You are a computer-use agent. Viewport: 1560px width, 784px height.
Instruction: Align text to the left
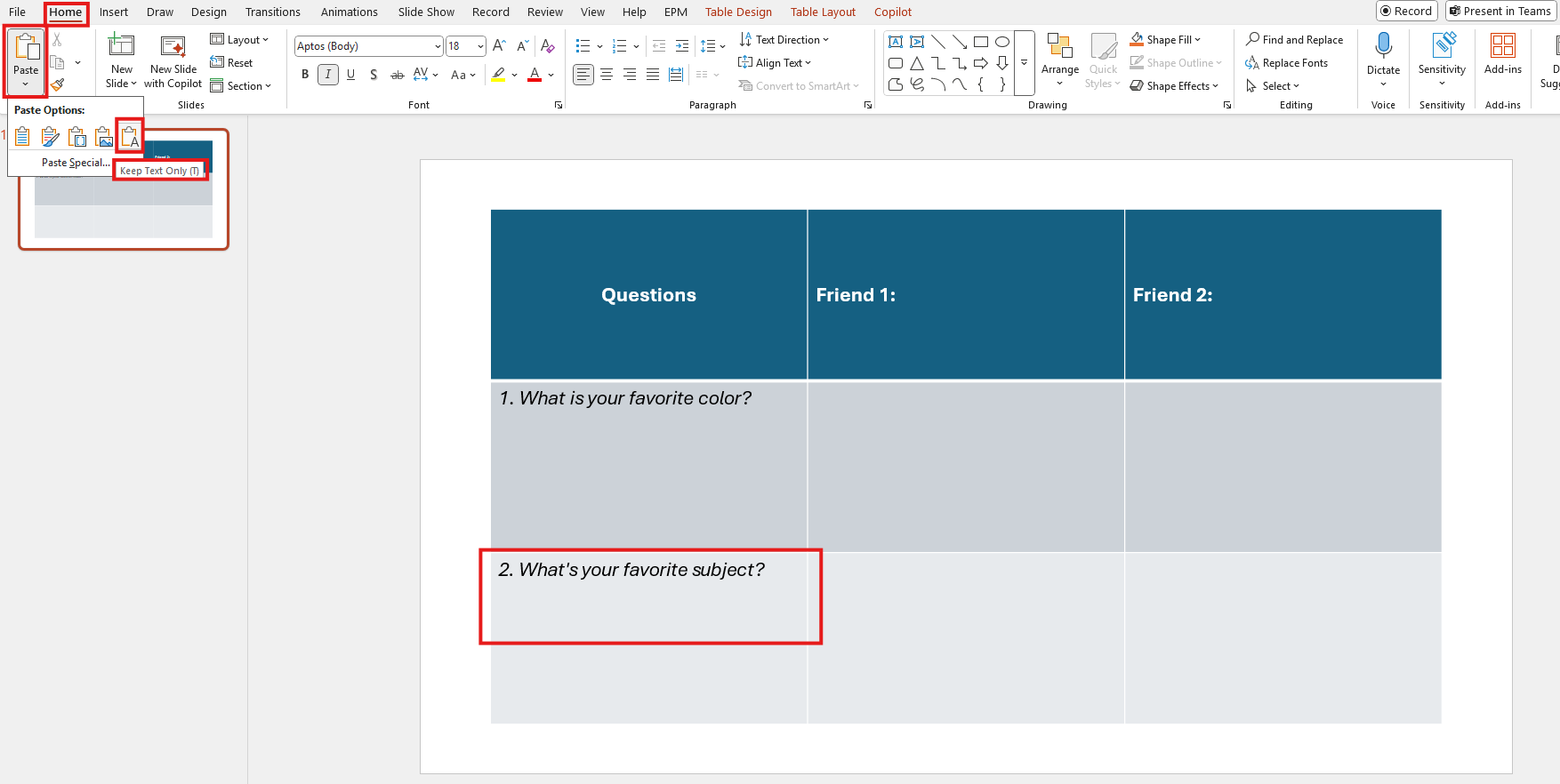pos(583,75)
